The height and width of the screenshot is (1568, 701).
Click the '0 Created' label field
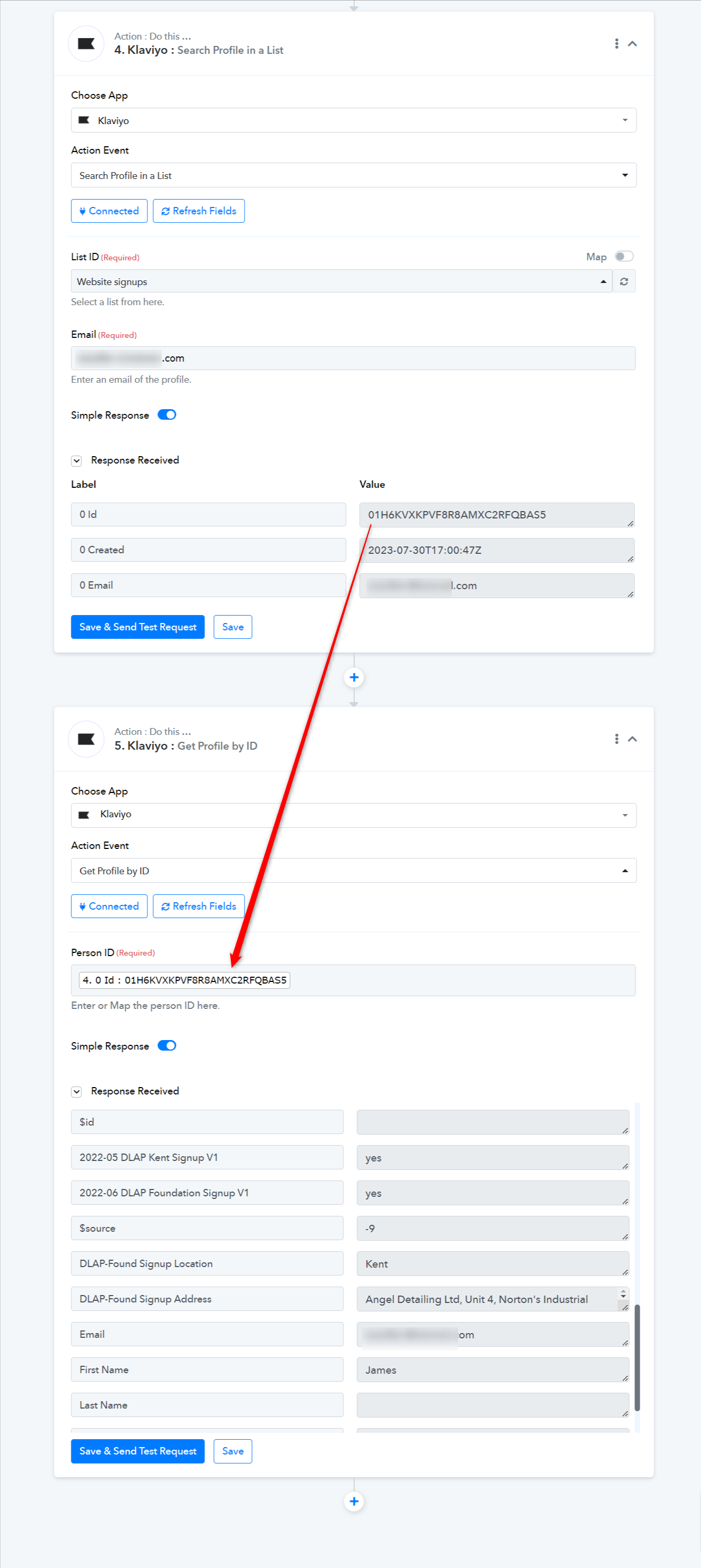pos(208,550)
